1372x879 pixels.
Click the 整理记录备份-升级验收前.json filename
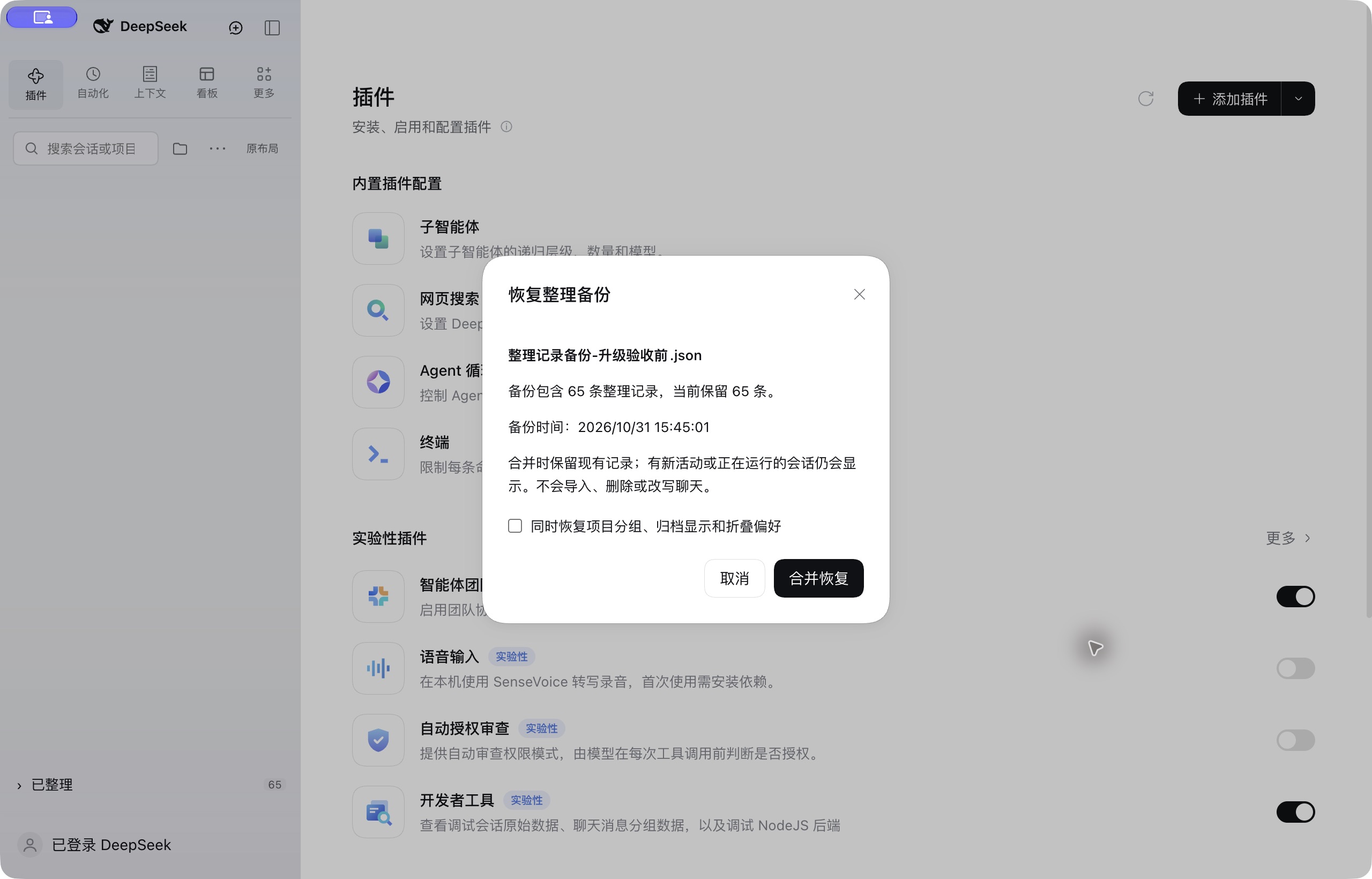[x=605, y=355]
